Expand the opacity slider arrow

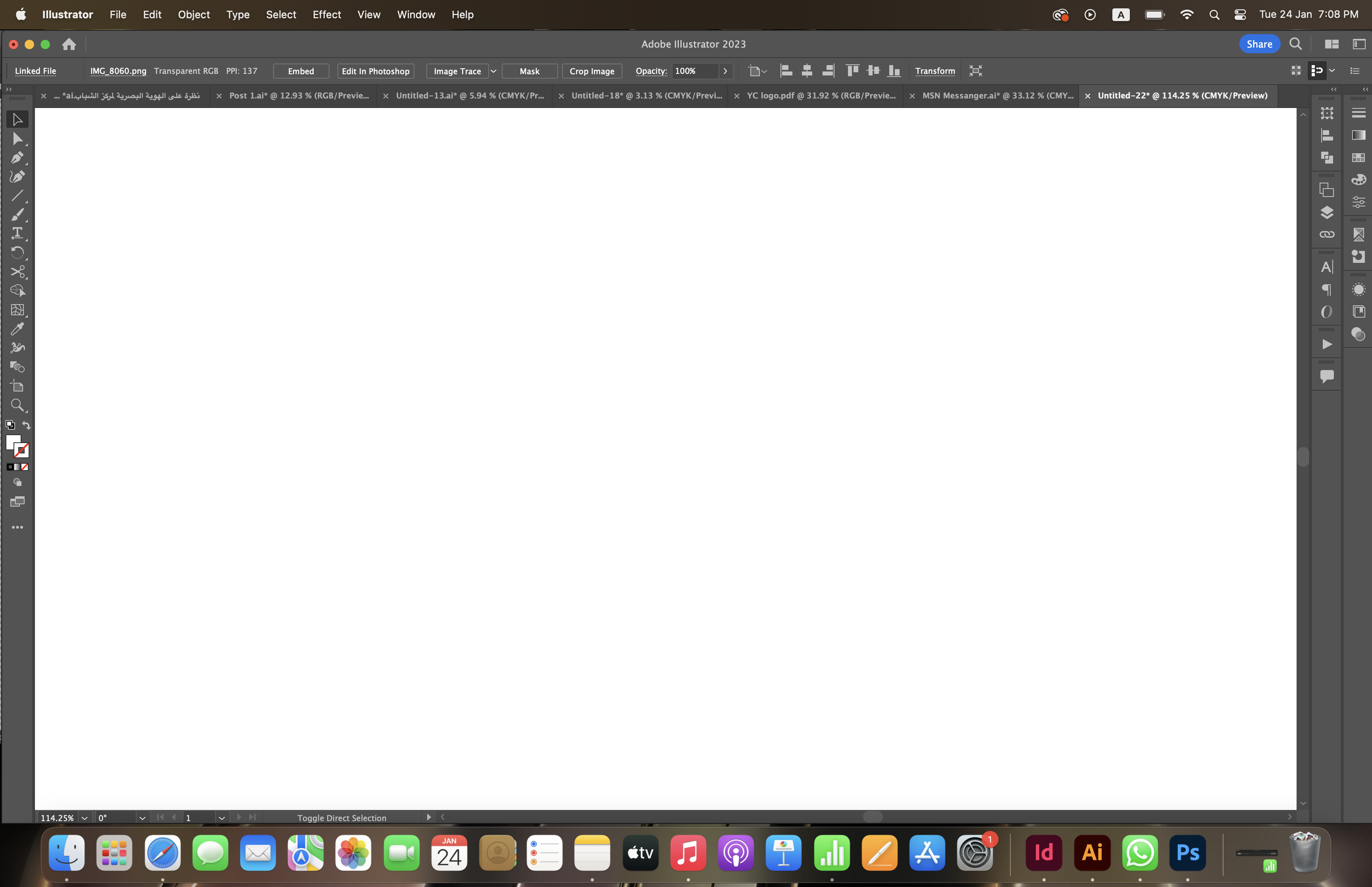725,71
